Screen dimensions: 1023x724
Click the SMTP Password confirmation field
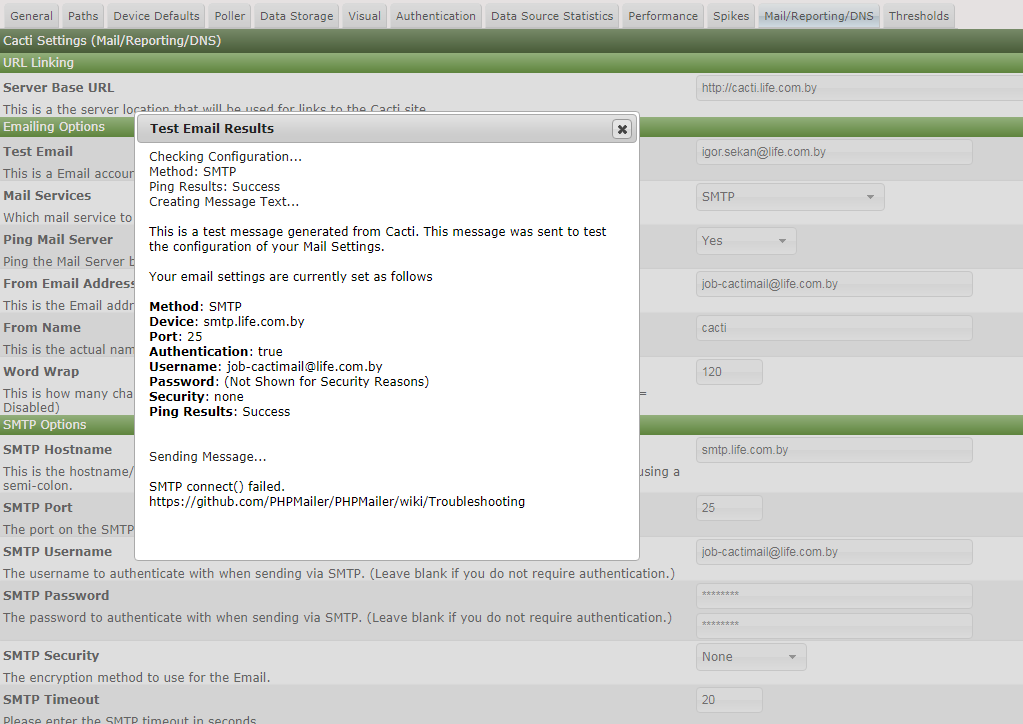[834, 626]
